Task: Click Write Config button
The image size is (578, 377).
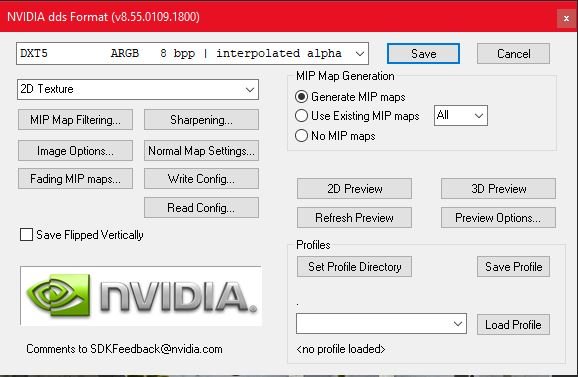Action: (201, 179)
